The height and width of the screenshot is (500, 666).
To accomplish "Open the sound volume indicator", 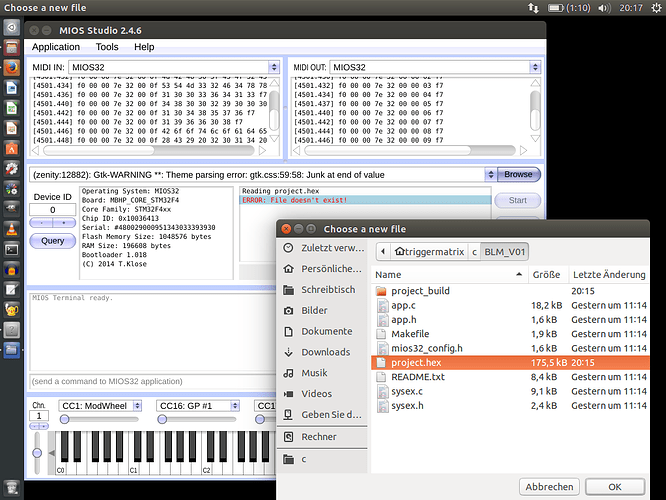I will tap(604, 8).
